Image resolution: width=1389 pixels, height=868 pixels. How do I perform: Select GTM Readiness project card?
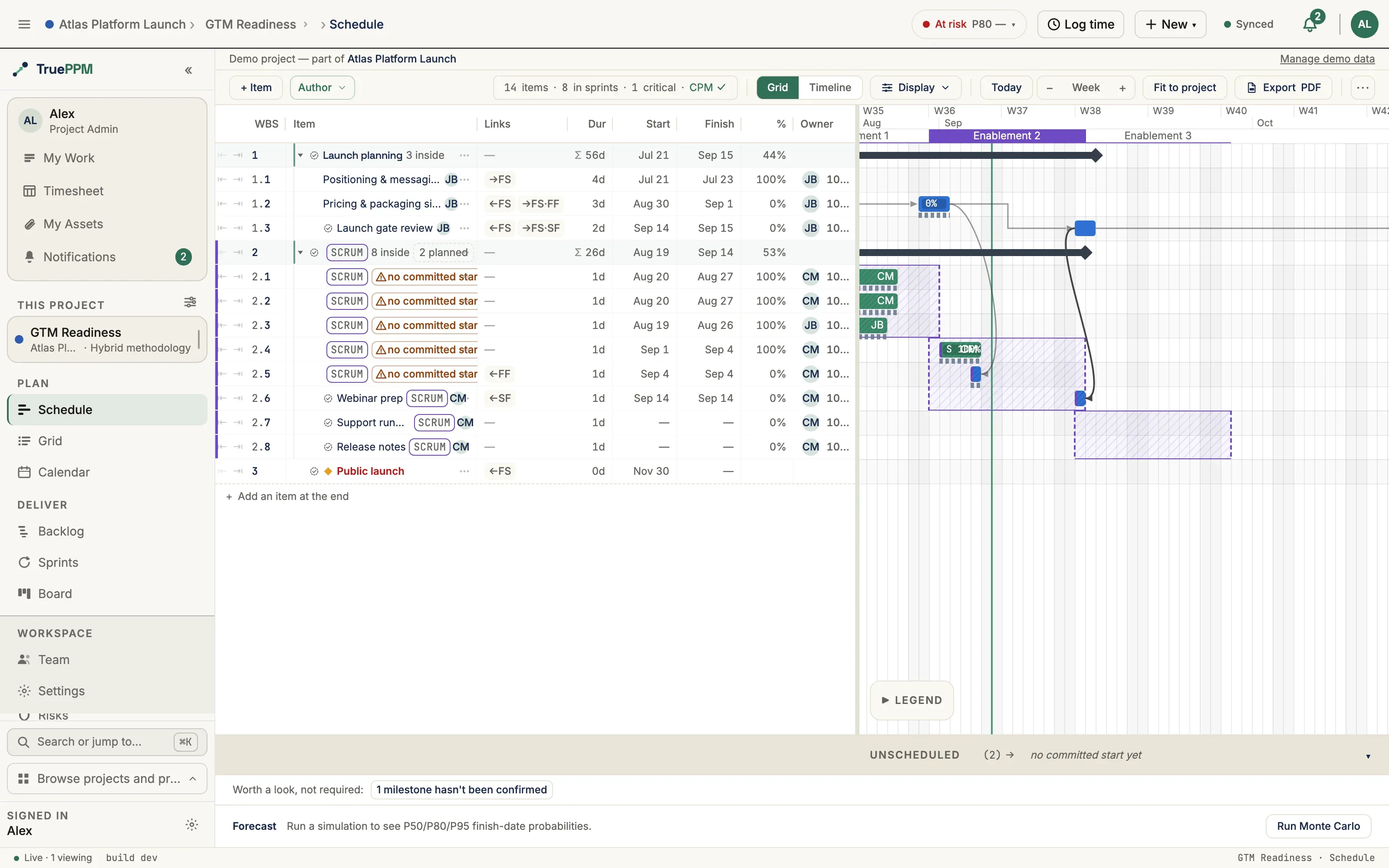coord(107,340)
